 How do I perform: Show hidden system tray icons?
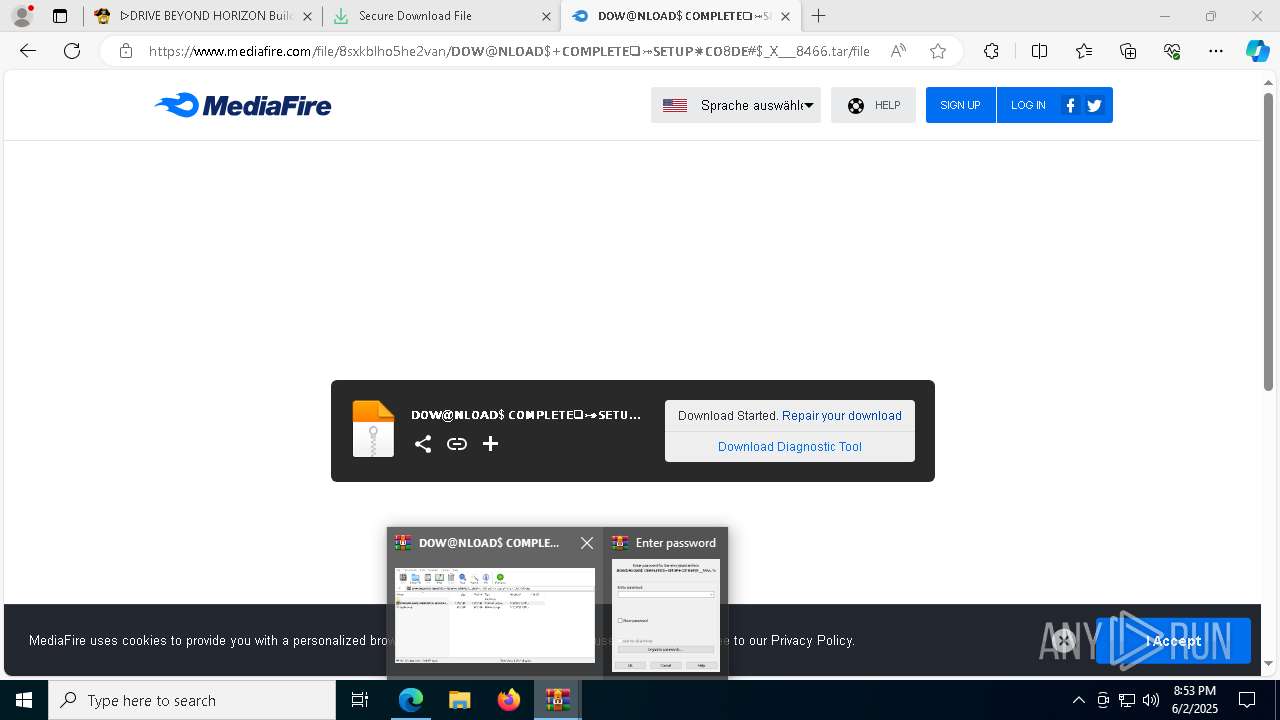(x=1078, y=700)
